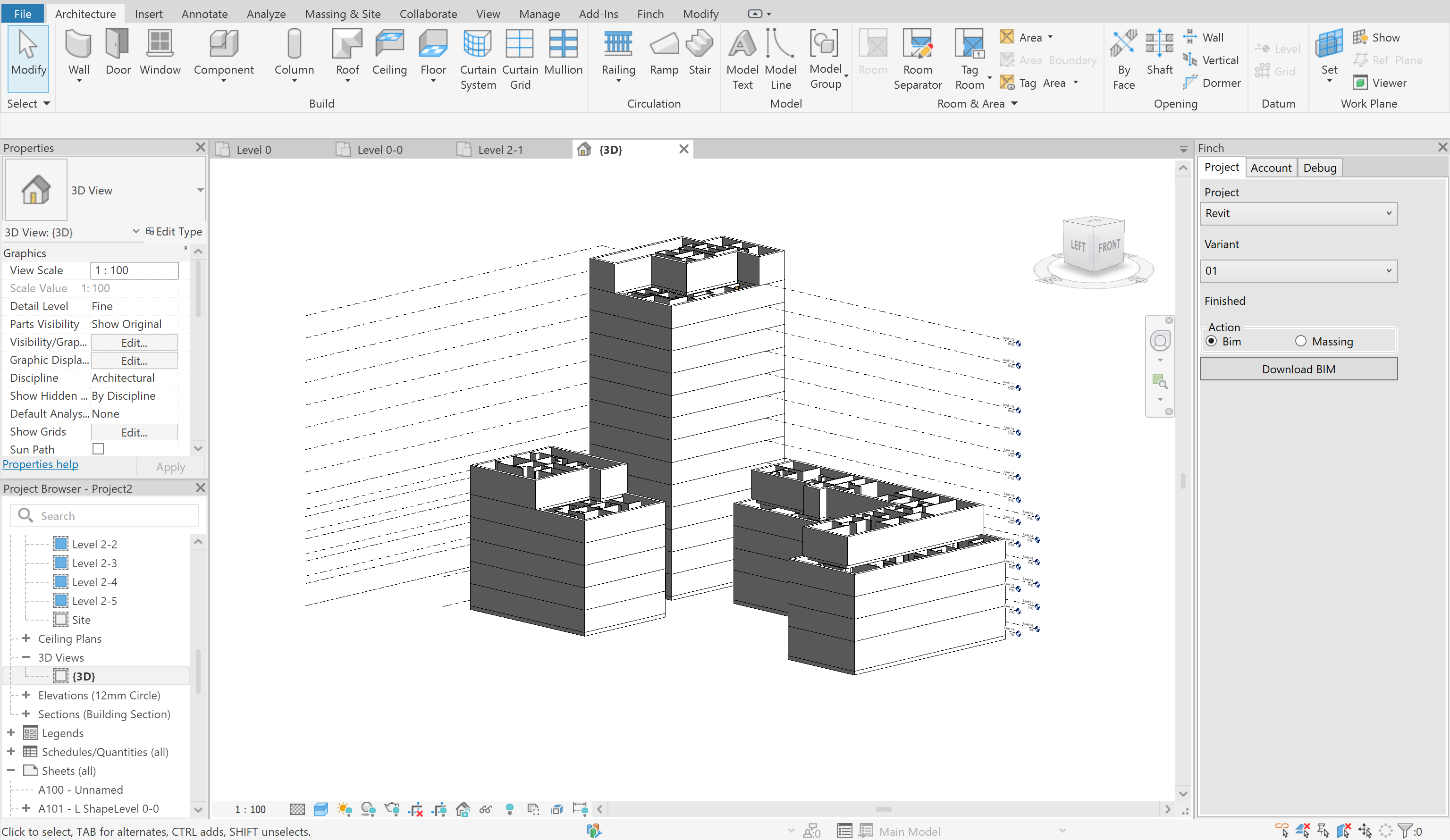Image resolution: width=1450 pixels, height=840 pixels.
Task: Switch to the Level 0-0 view tab
Action: click(380, 150)
